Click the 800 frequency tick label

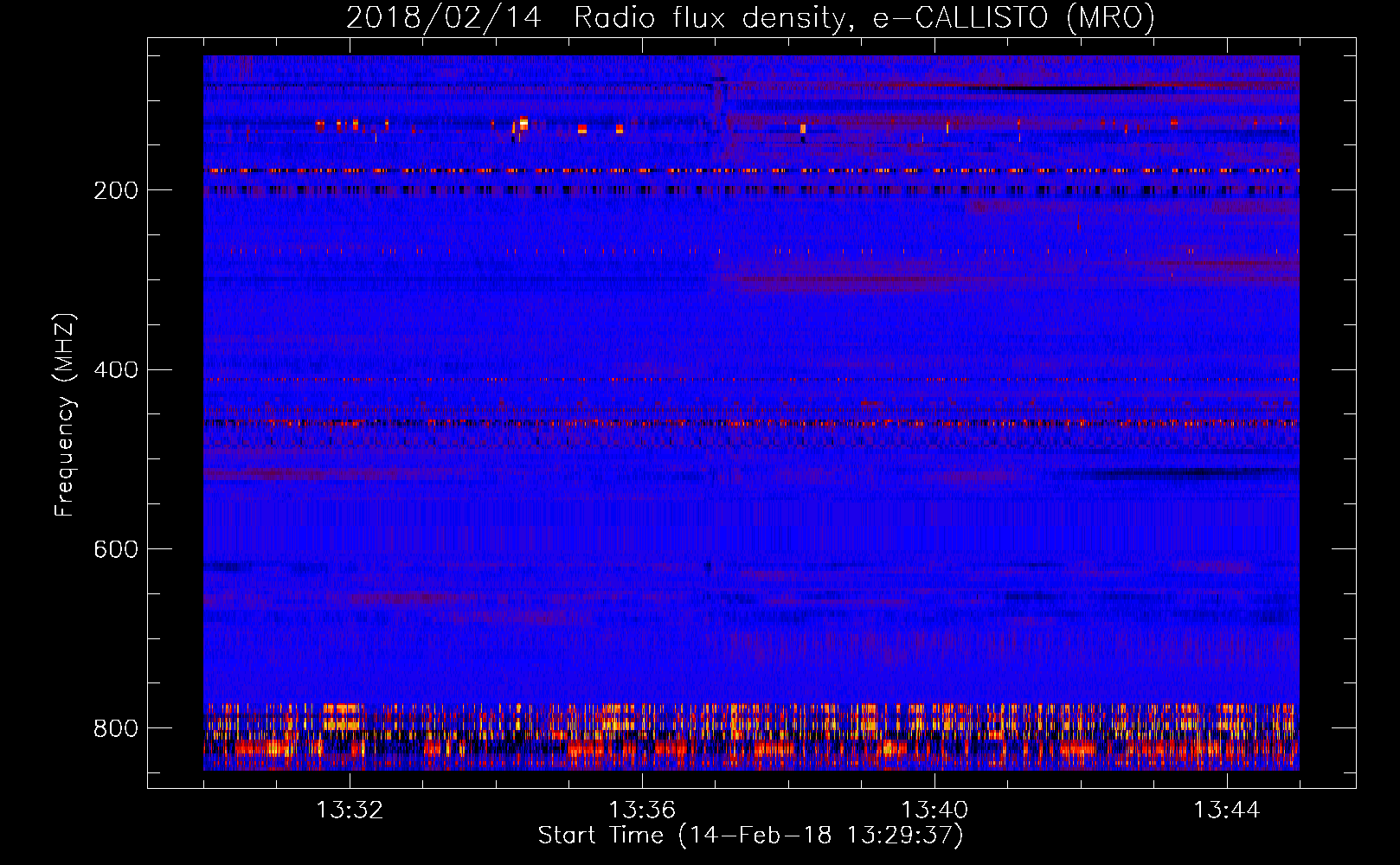click(x=116, y=728)
